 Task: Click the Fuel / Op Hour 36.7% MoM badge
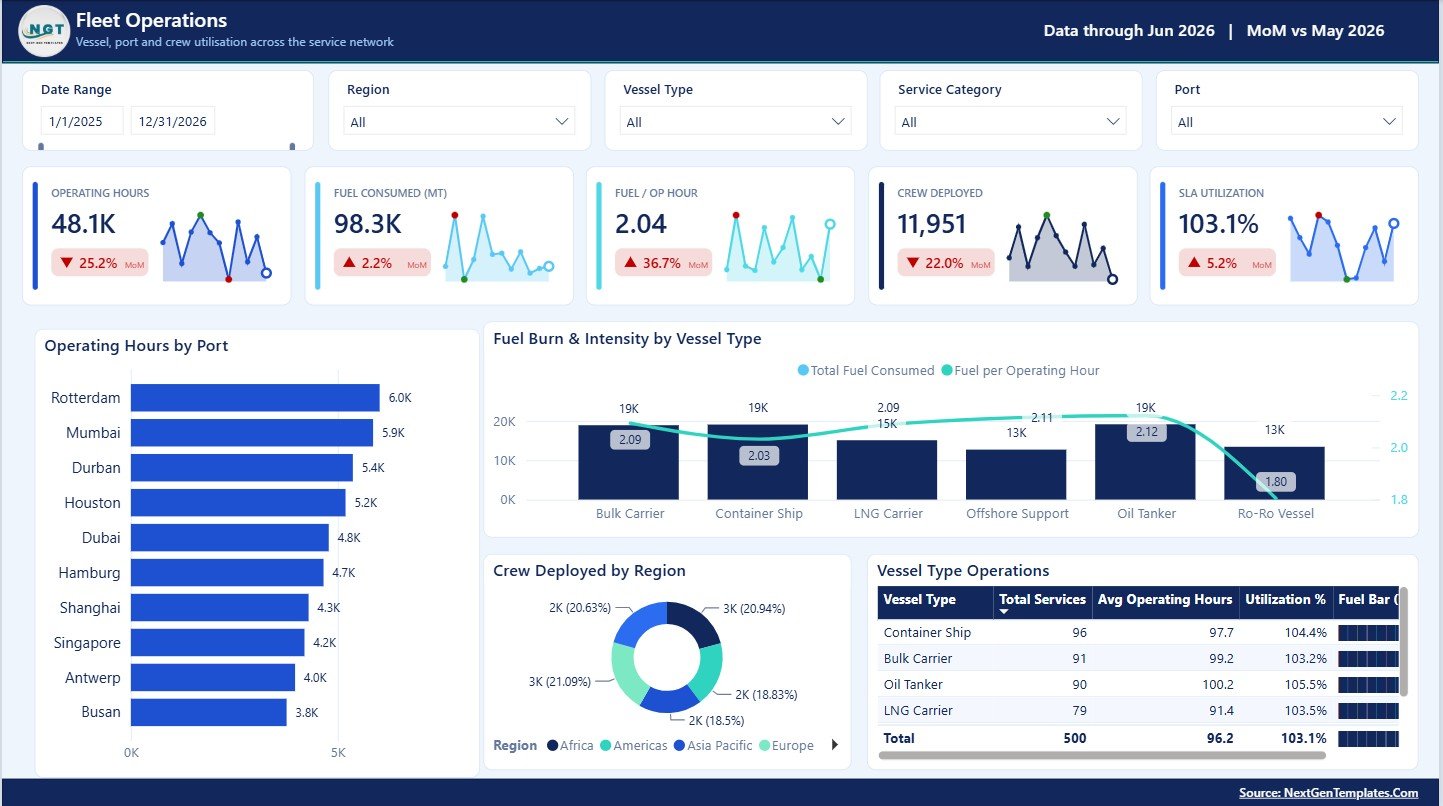pyautogui.click(x=663, y=263)
